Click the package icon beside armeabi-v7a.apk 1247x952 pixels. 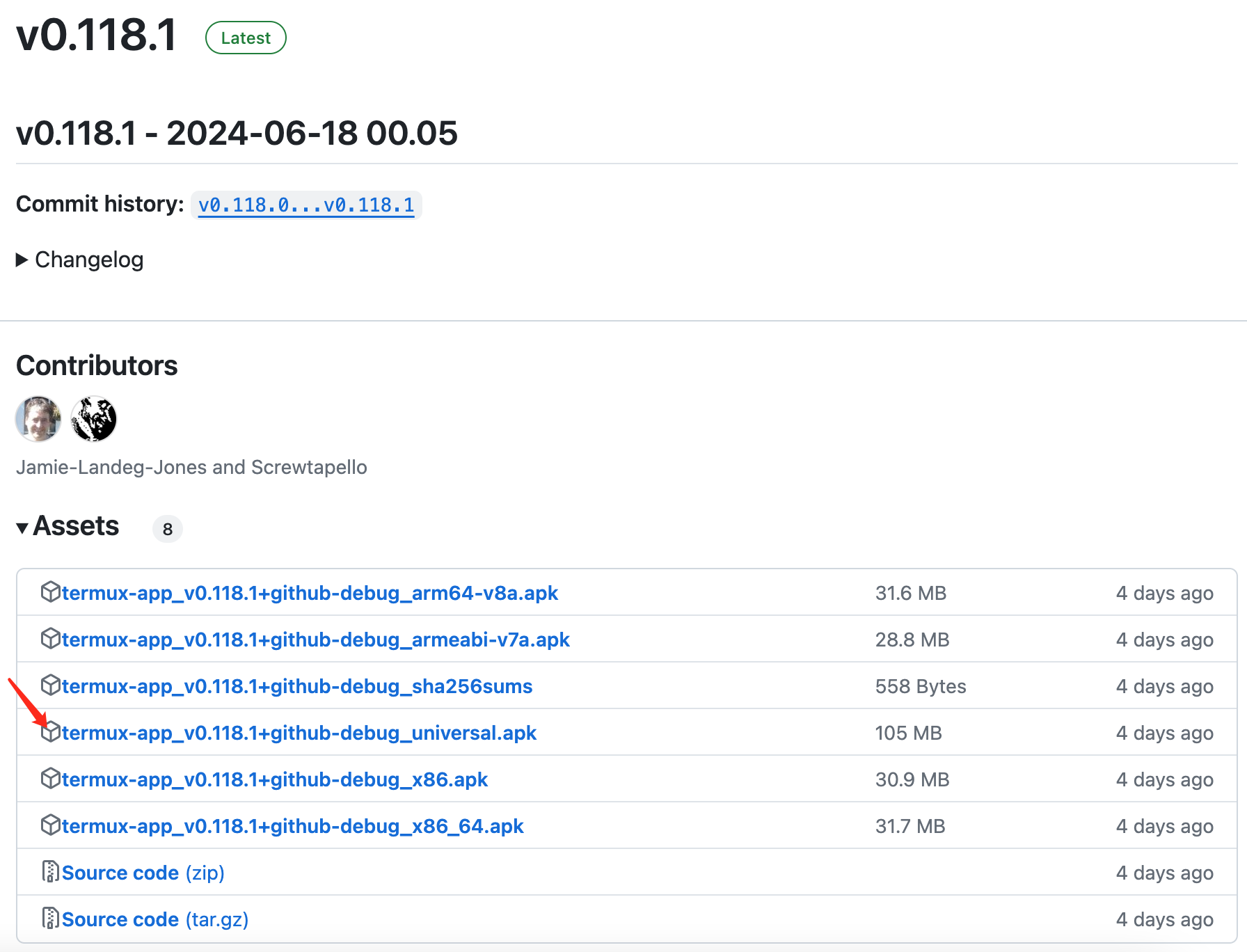[x=51, y=638]
